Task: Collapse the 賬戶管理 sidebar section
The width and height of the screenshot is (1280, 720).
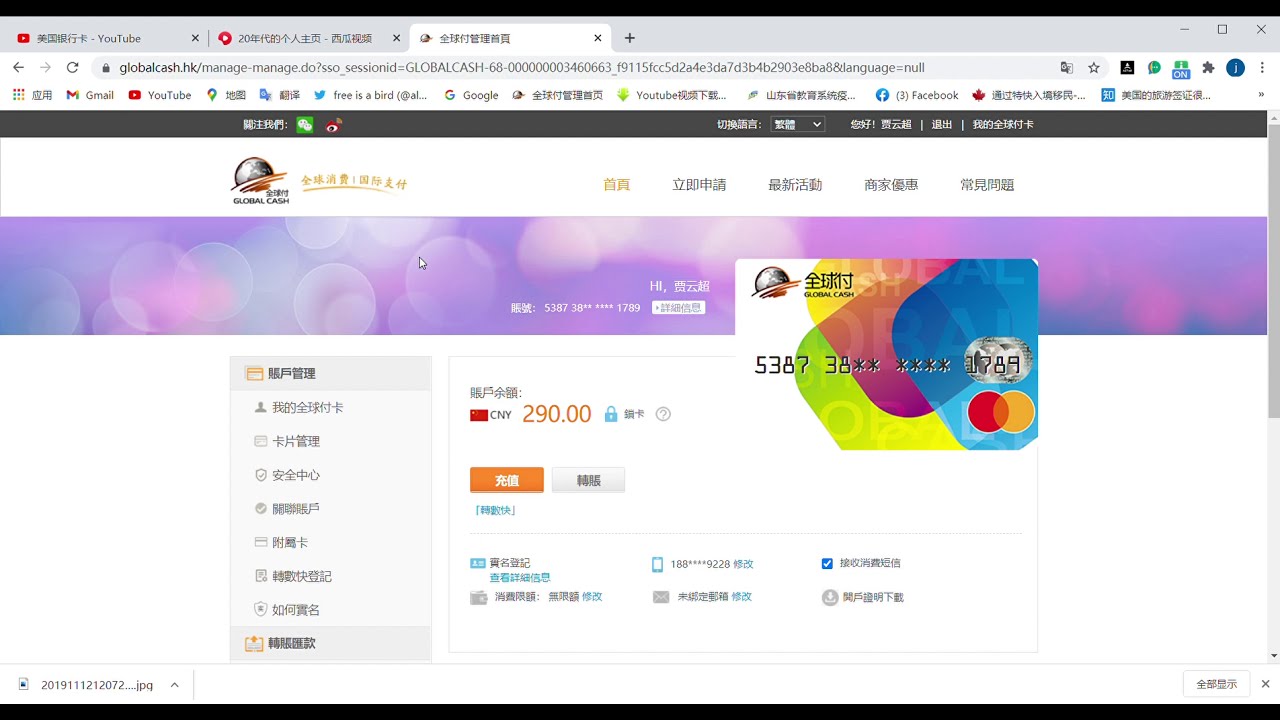Action: pyautogui.click(x=331, y=373)
